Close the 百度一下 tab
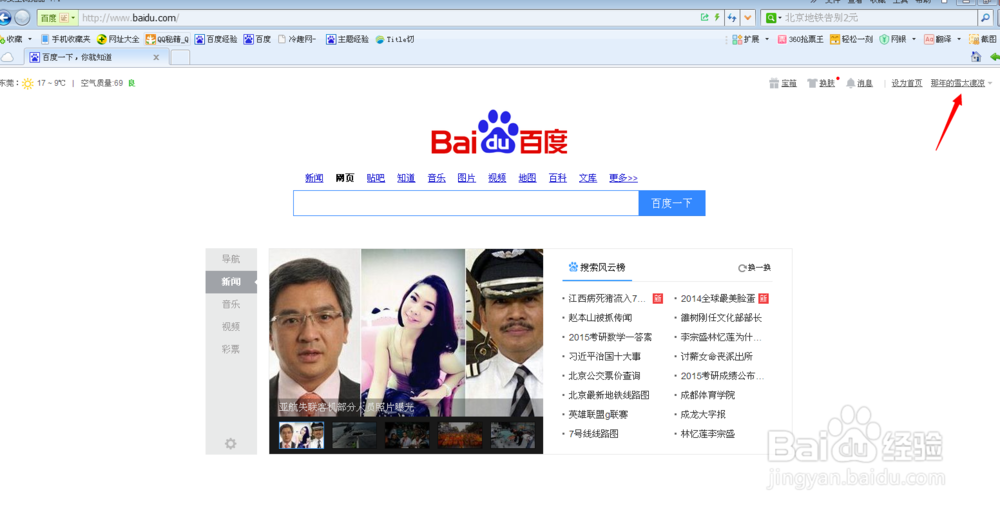1000x512 pixels. 156,57
